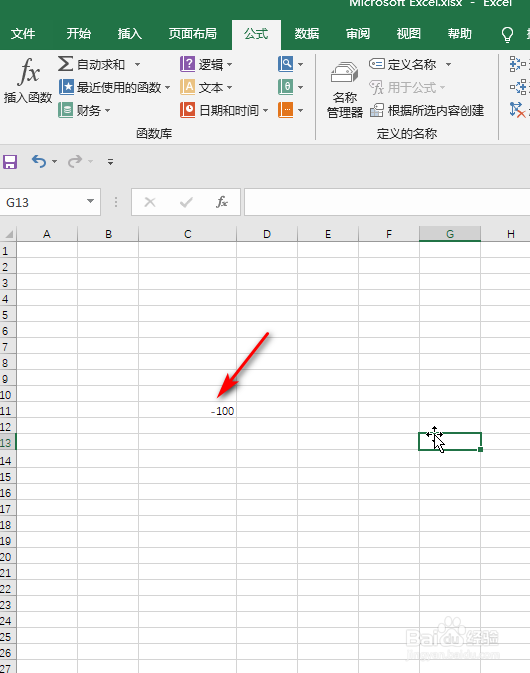Expand the Undo history dropdown arrow
Image resolution: width=530 pixels, height=673 pixels.
55,161
